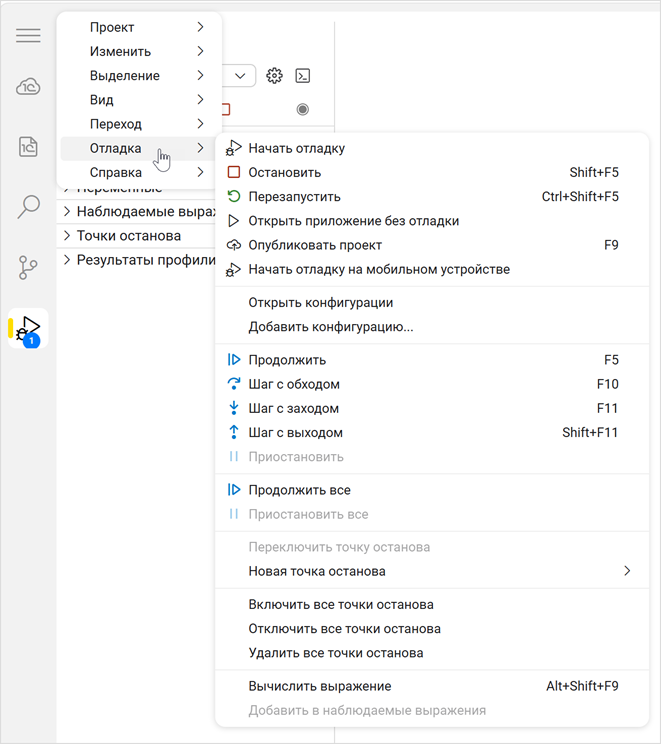Choose Начать отладку from the menu
This screenshot has width=661, height=744.
tap(432, 148)
